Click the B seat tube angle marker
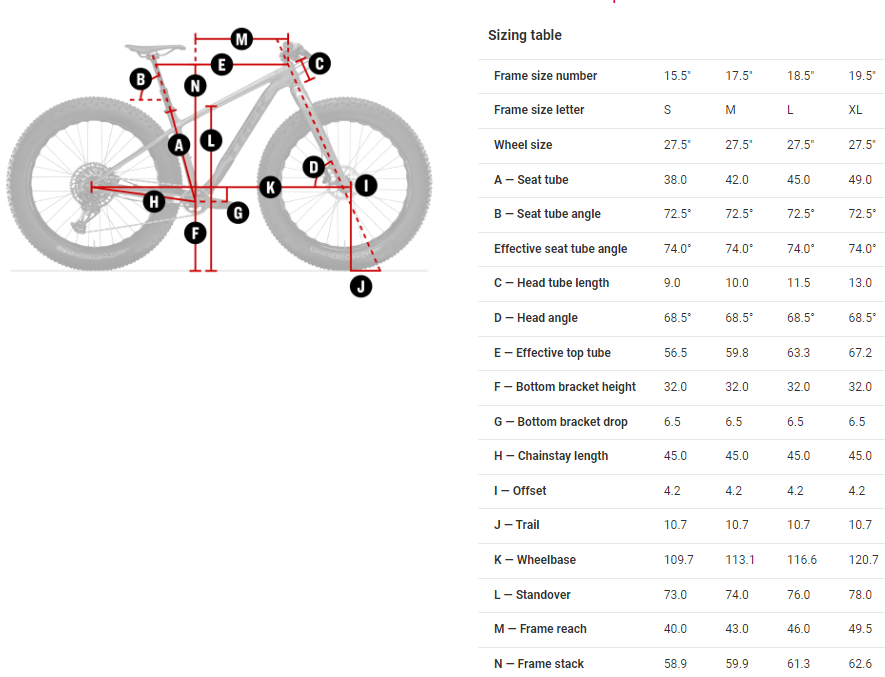885x677 pixels. (142, 78)
